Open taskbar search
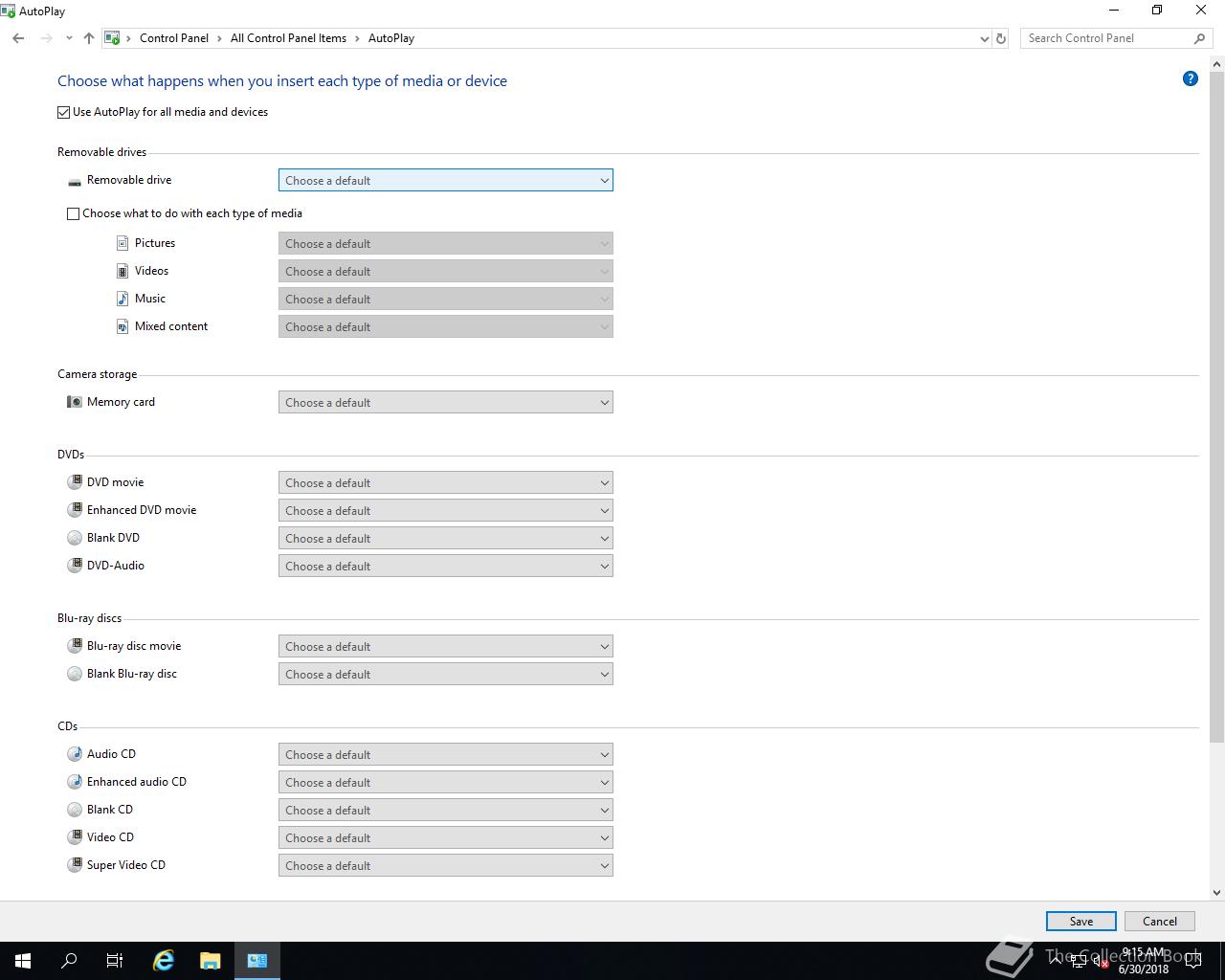Viewport: 1225px width, 980px height. [x=69, y=961]
